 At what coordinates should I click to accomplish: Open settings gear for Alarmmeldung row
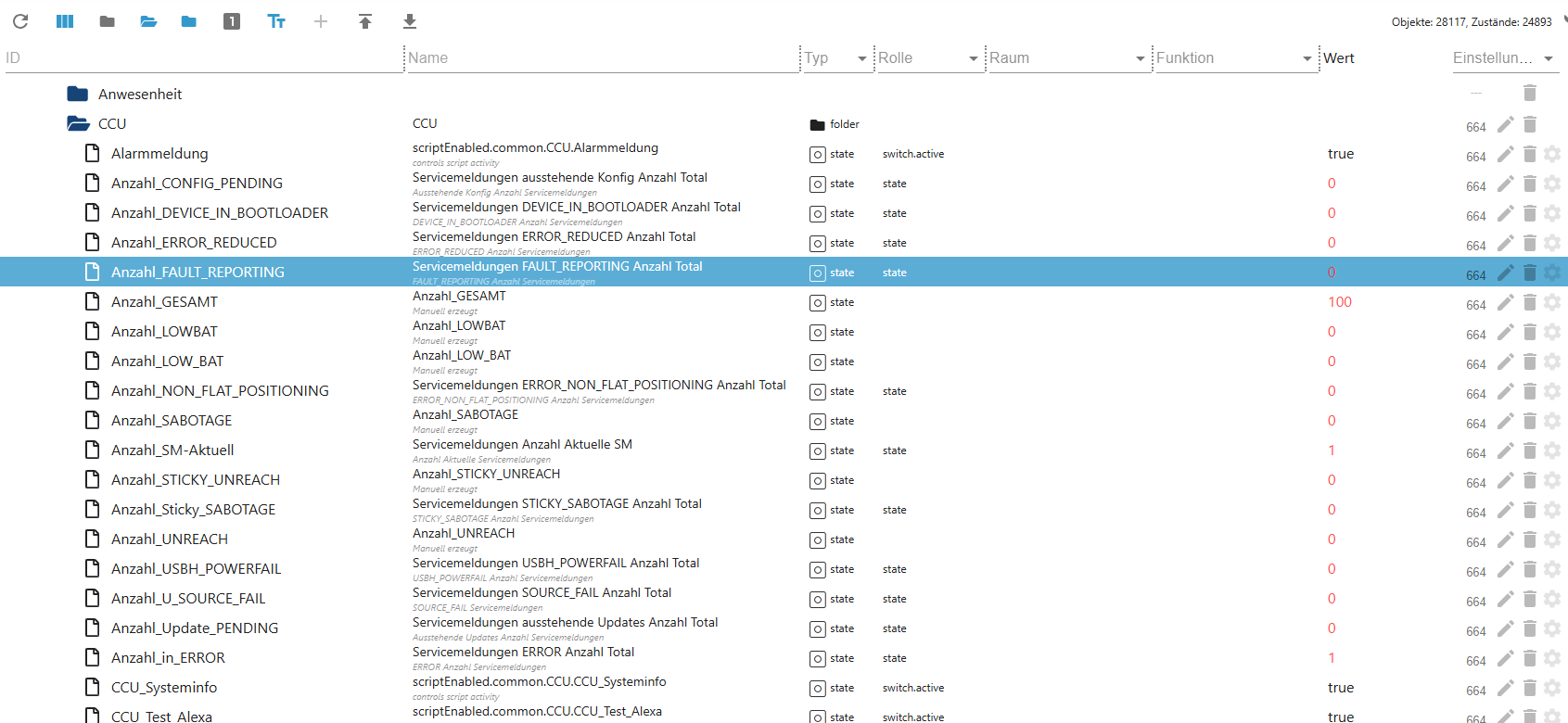(1552, 154)
